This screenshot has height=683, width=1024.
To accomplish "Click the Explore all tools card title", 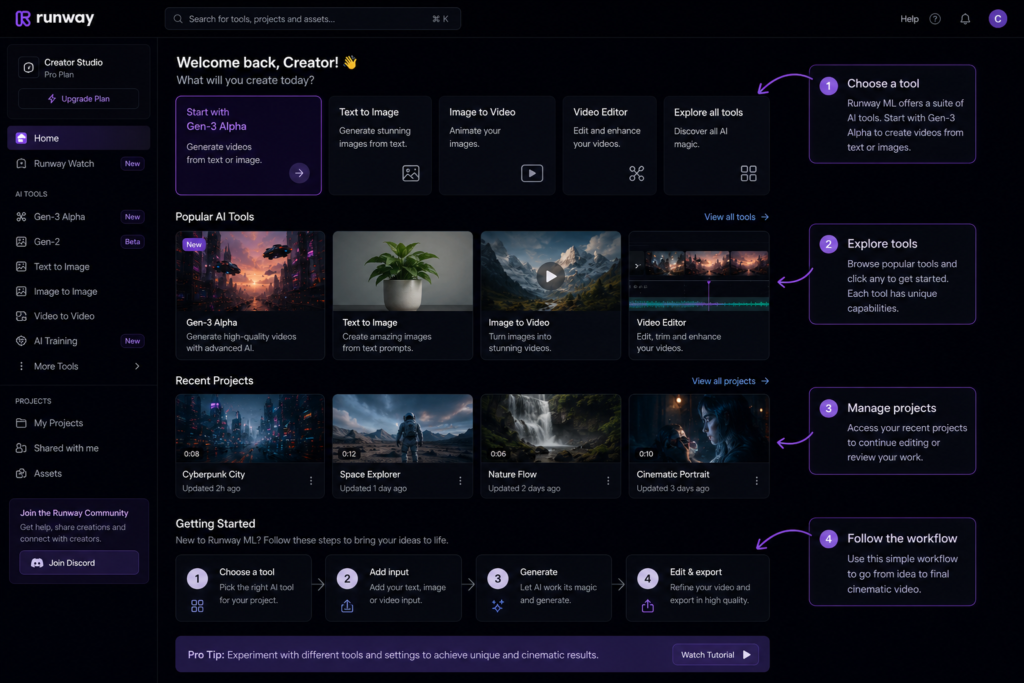I will [708, 112].
